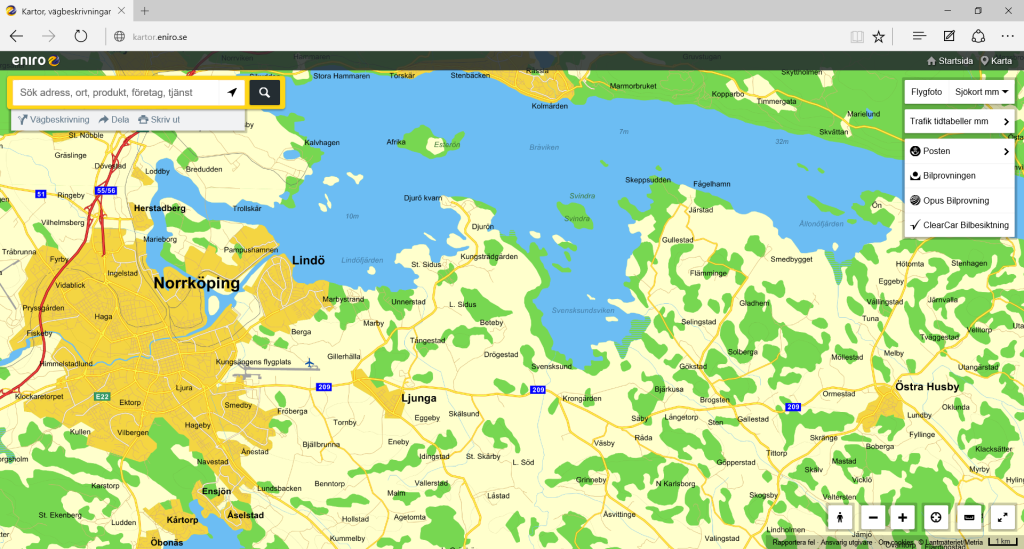Select the Kartor, vägbeskrivningar tab
This screenshot has height=549, width=1024.
pyautogui.click(x=65, y=11)
